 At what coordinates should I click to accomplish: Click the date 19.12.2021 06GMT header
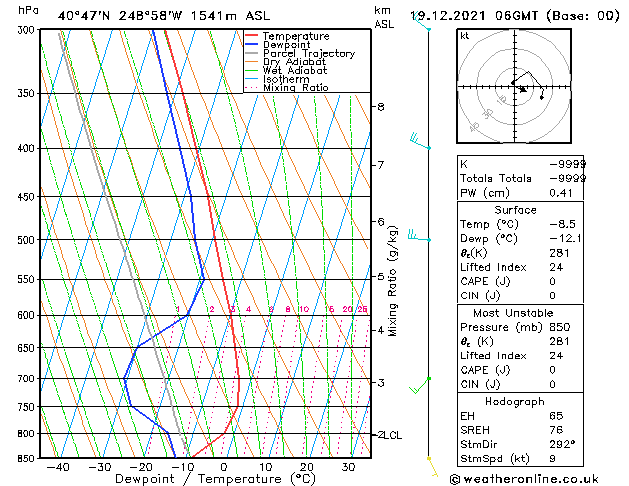point(475,16)
